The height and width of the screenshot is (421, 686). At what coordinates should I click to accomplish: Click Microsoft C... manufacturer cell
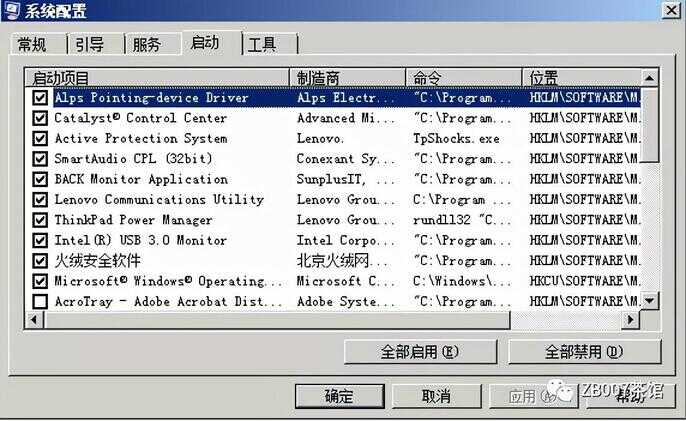pos(345,281)
